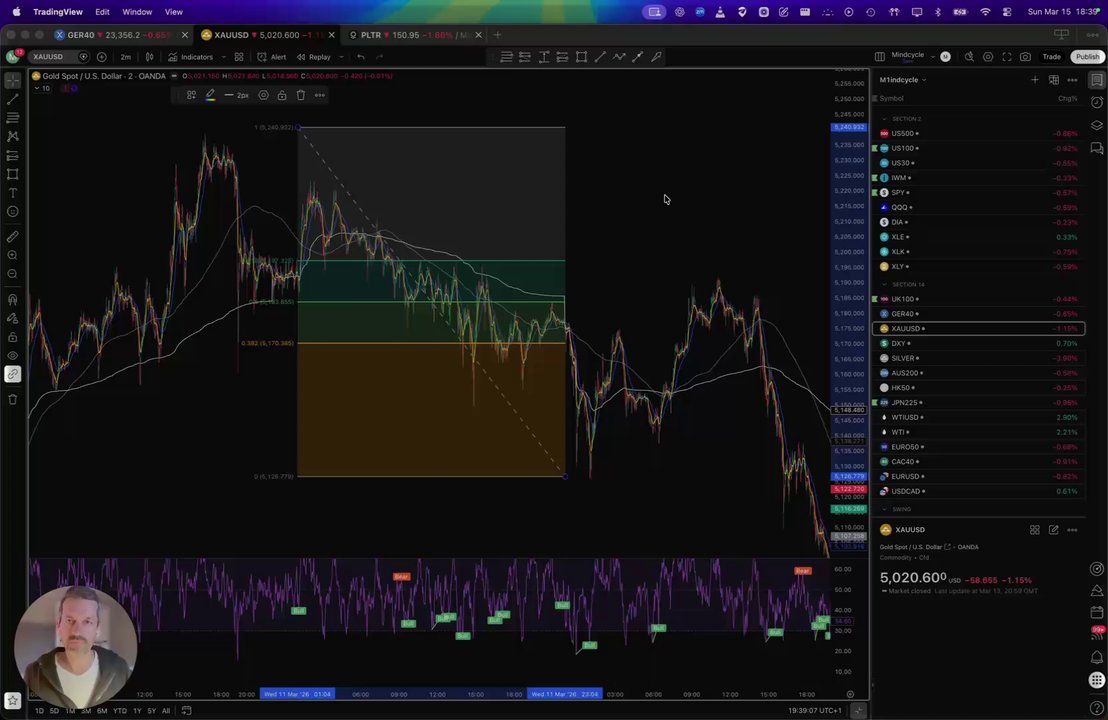Screen dimensions: 1108x720
Task: Open the Fibonacci tools in left sidebar
Action: point(13,118)
